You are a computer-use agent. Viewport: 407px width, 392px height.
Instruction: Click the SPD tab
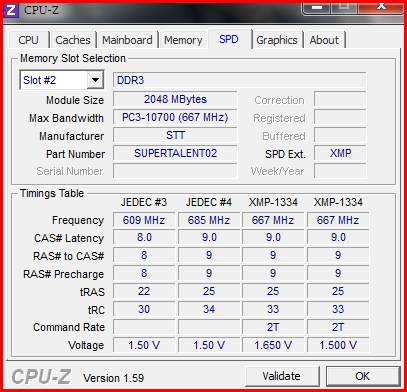(x=229, y=39)
